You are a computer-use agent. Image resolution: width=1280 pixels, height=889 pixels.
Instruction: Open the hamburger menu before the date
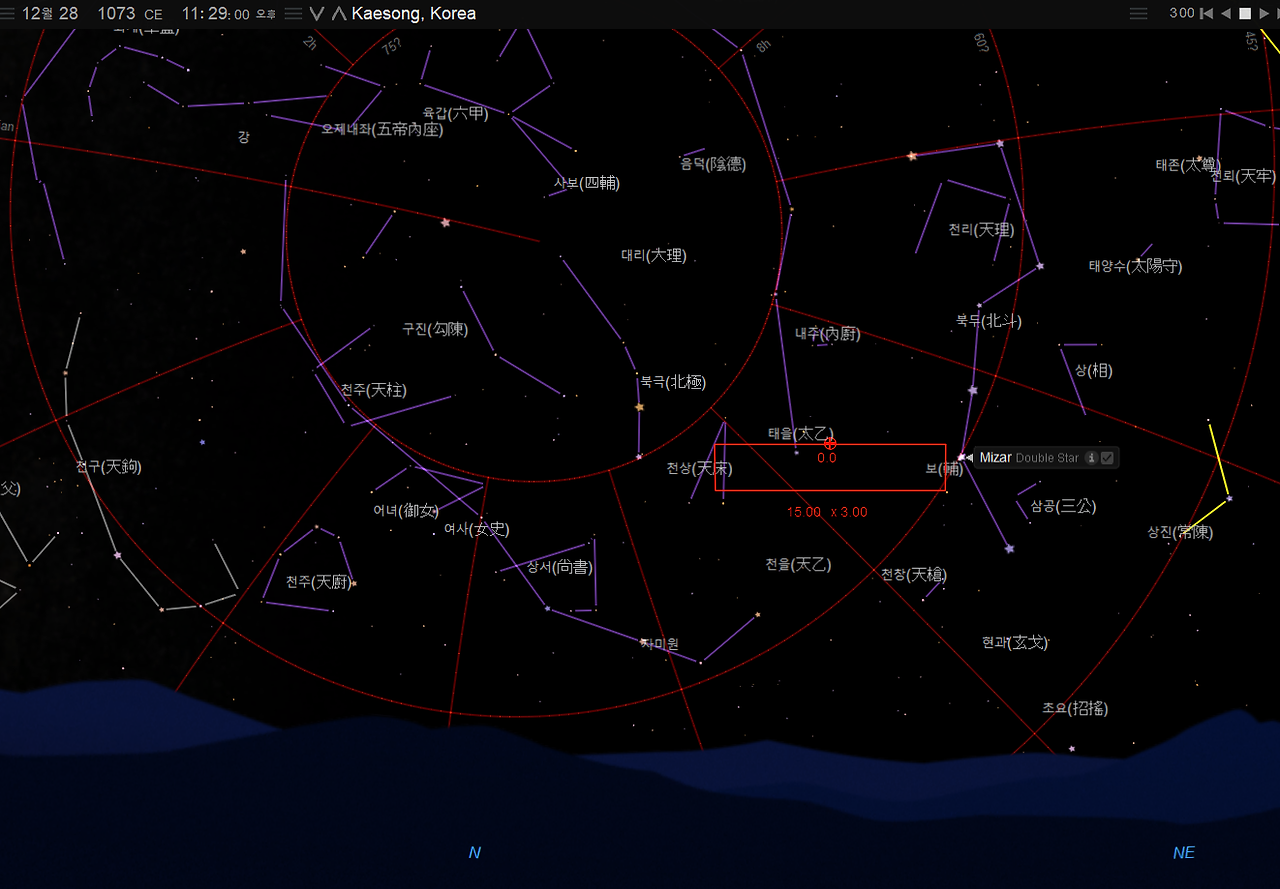click(8, 14)
